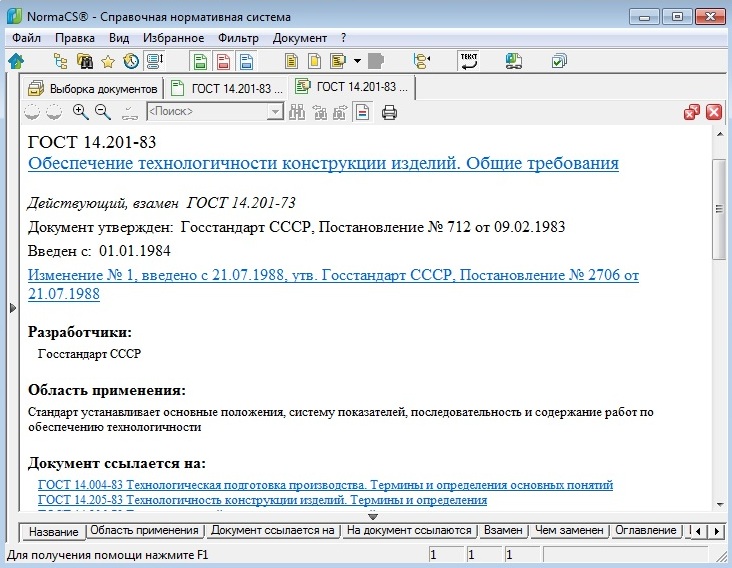Screen dimensions: 732x568
Task: Click the vertical scrollbar thumb
Action: click(x=719, y=209)
